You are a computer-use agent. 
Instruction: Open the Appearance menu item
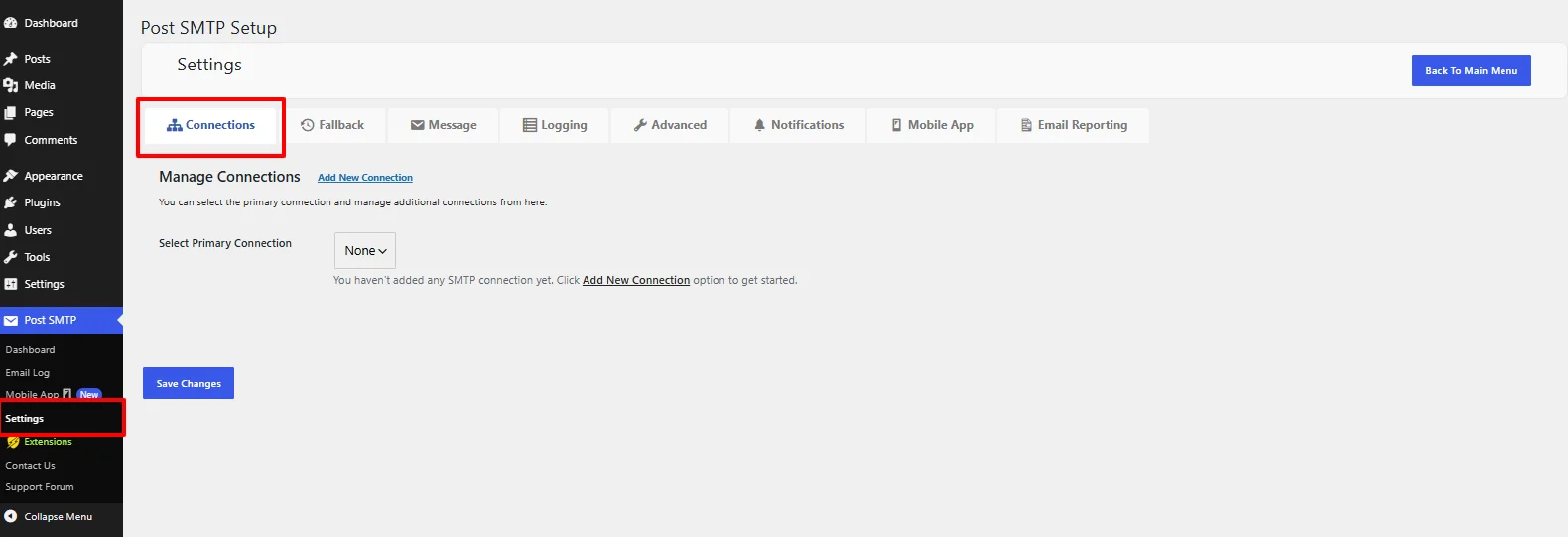coord(62,176)
